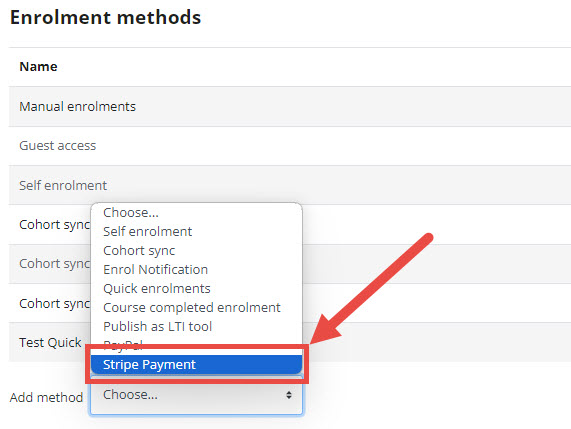Viewport: 571px width, 429px height.
Task: Click the Guest access row
Action: pyautogui.click(x=290, y=146)
